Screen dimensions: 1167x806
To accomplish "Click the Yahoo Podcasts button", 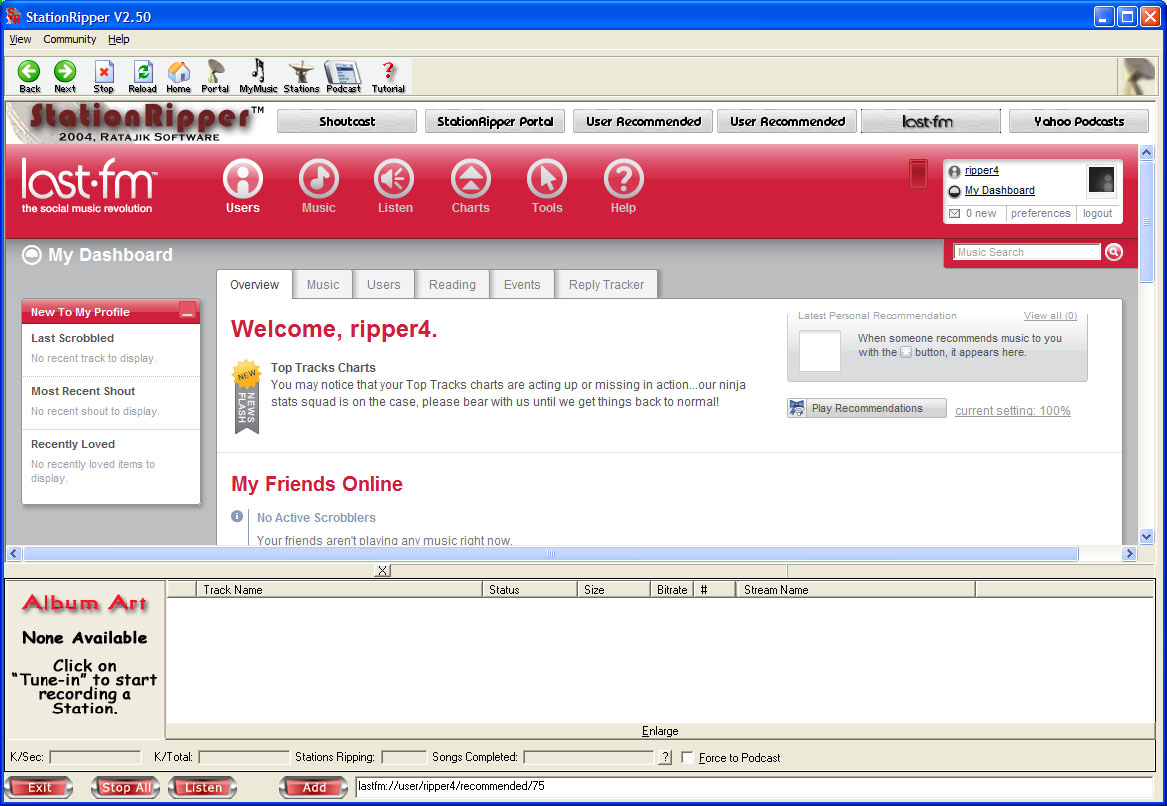I will [1078, 121].
